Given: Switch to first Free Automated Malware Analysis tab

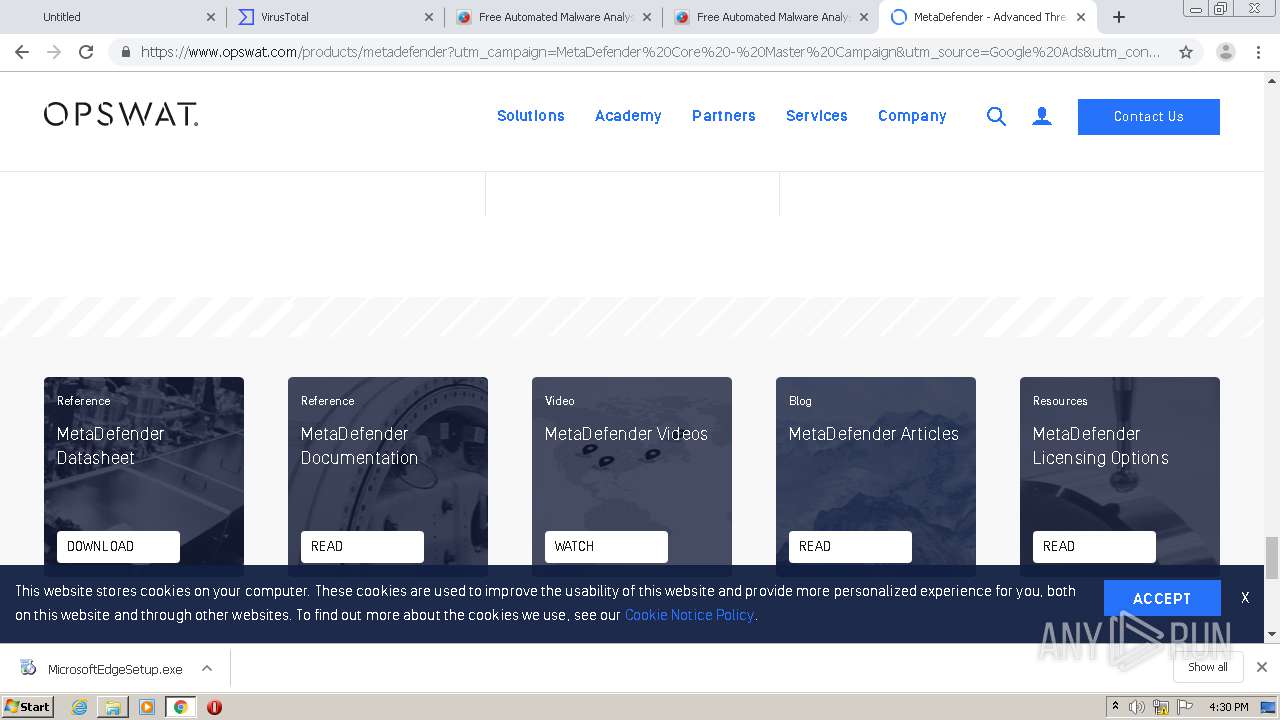Looking at the screenshot, I should click(553, 17).
